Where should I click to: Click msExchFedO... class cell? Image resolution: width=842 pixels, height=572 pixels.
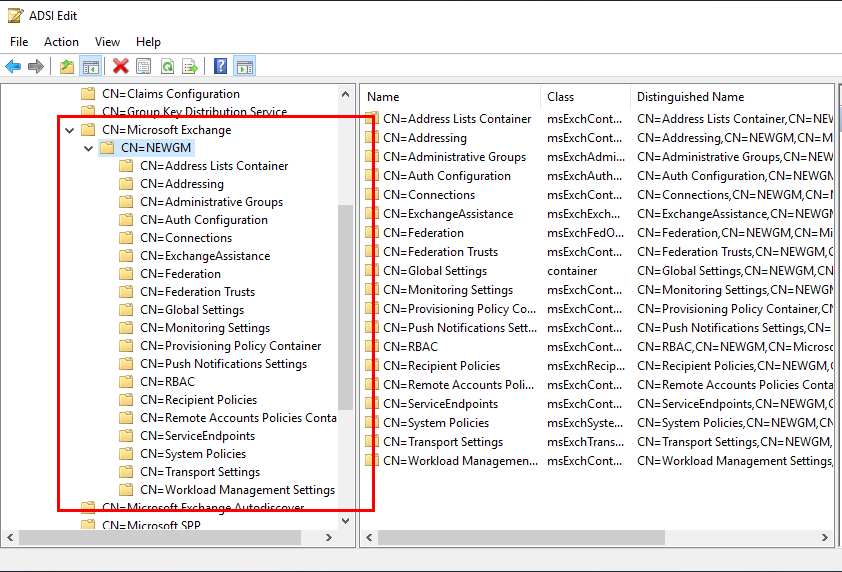tap(585, 233)
